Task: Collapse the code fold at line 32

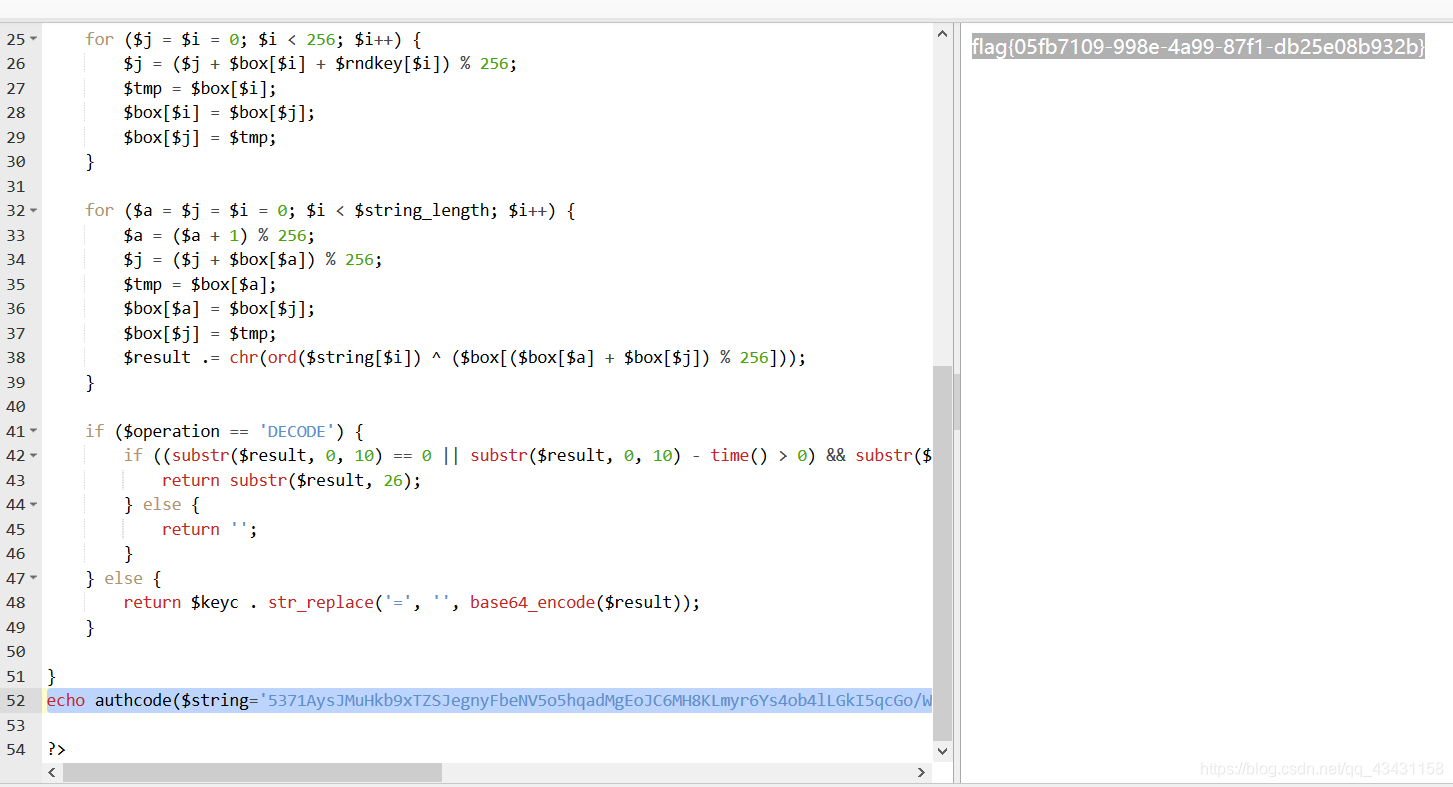Action: point(34,211)
